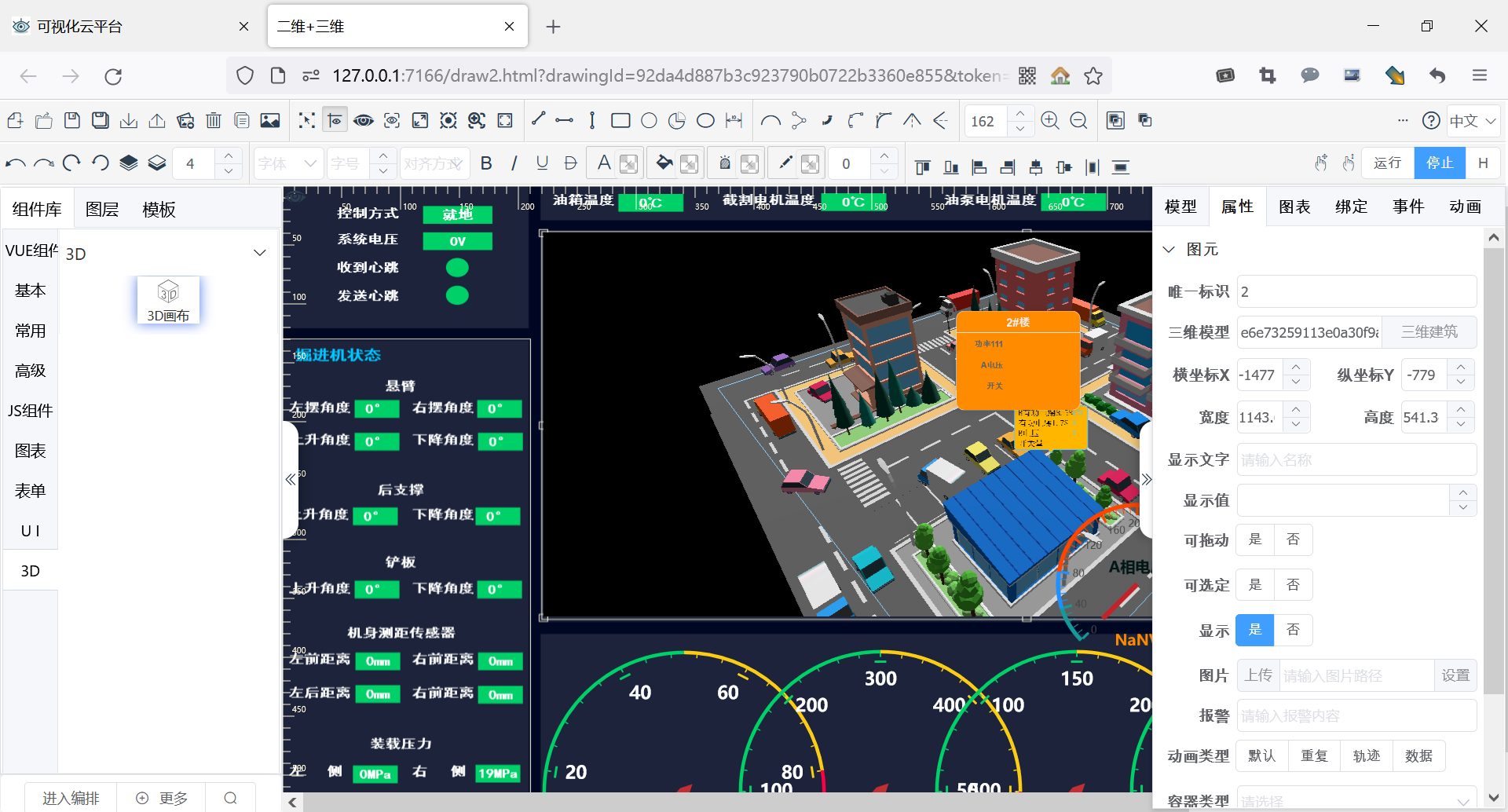This screenshot has height=812, width=1508.
Task: Select 轨迹 animation type
Action: click(x=1367, y=755)
